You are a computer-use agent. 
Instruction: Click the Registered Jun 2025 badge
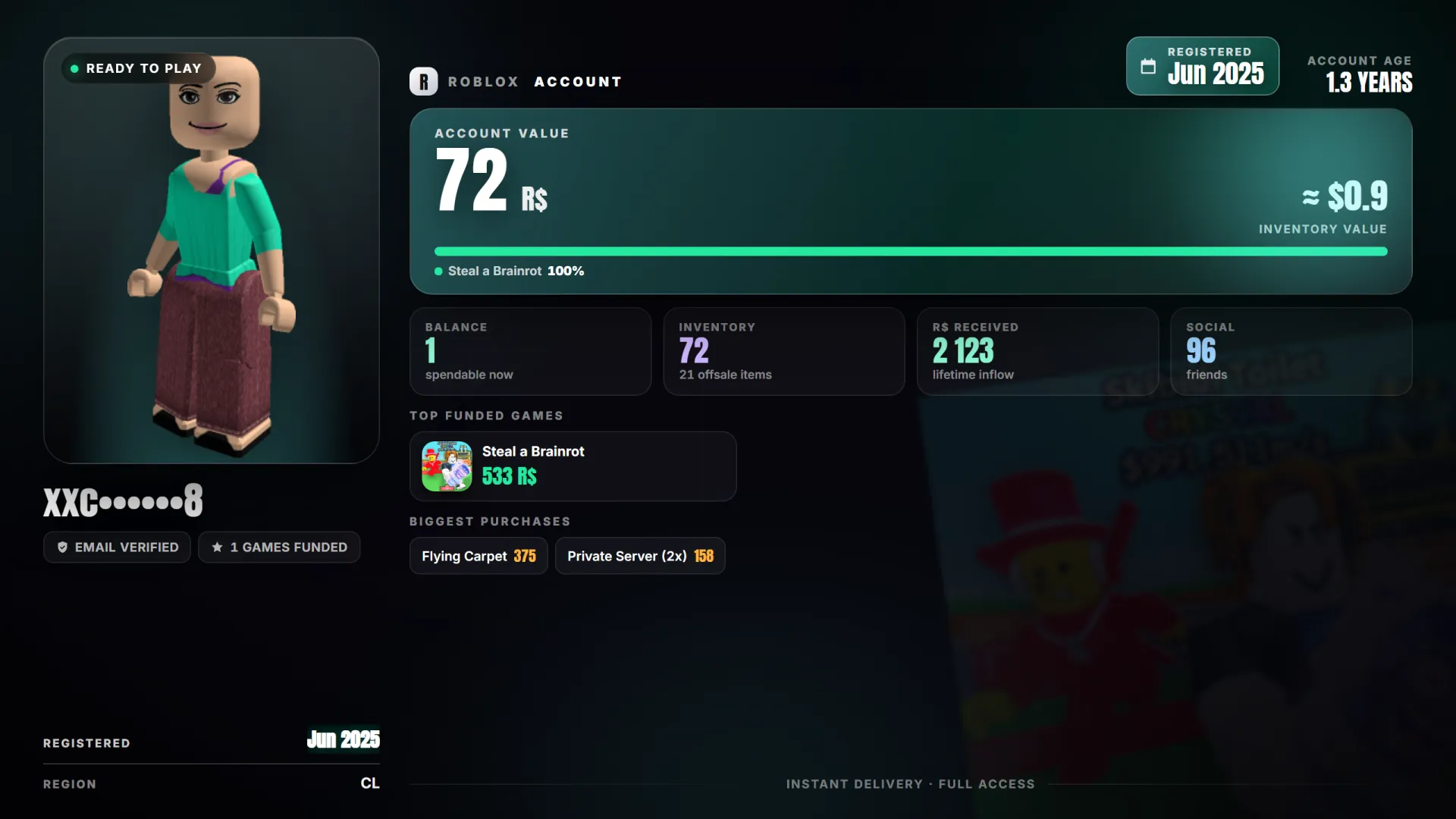pyautogui.click(x=1202, y=66)
